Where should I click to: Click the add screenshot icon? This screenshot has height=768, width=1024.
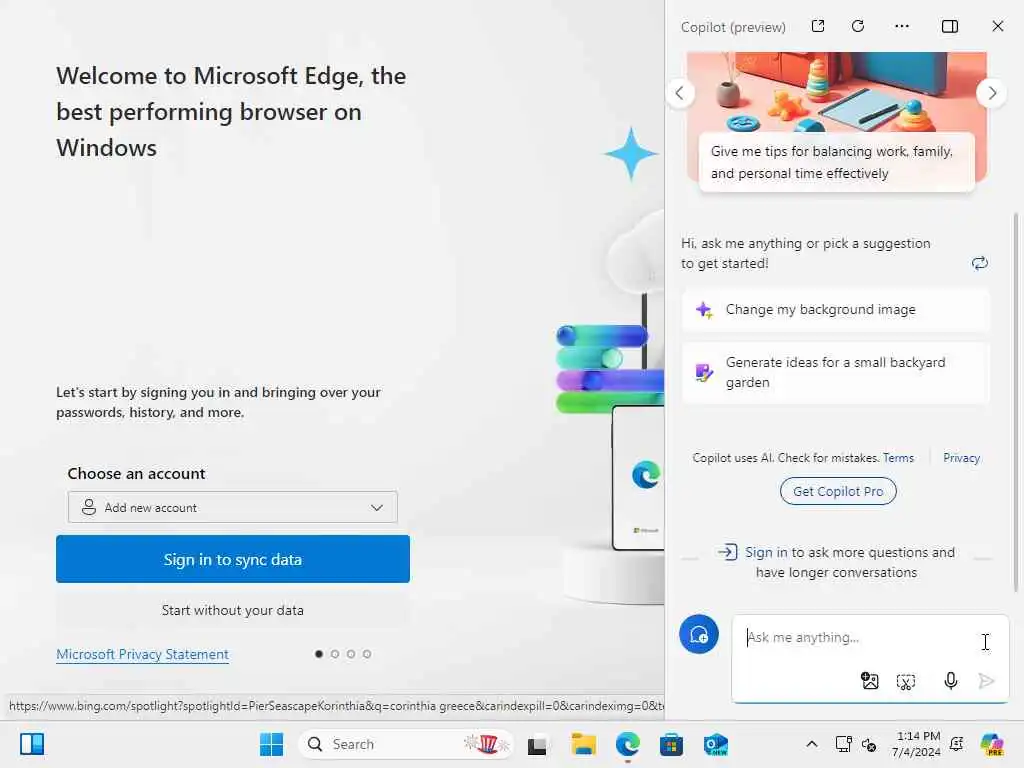pyautogui.click(x=906, y=682)
